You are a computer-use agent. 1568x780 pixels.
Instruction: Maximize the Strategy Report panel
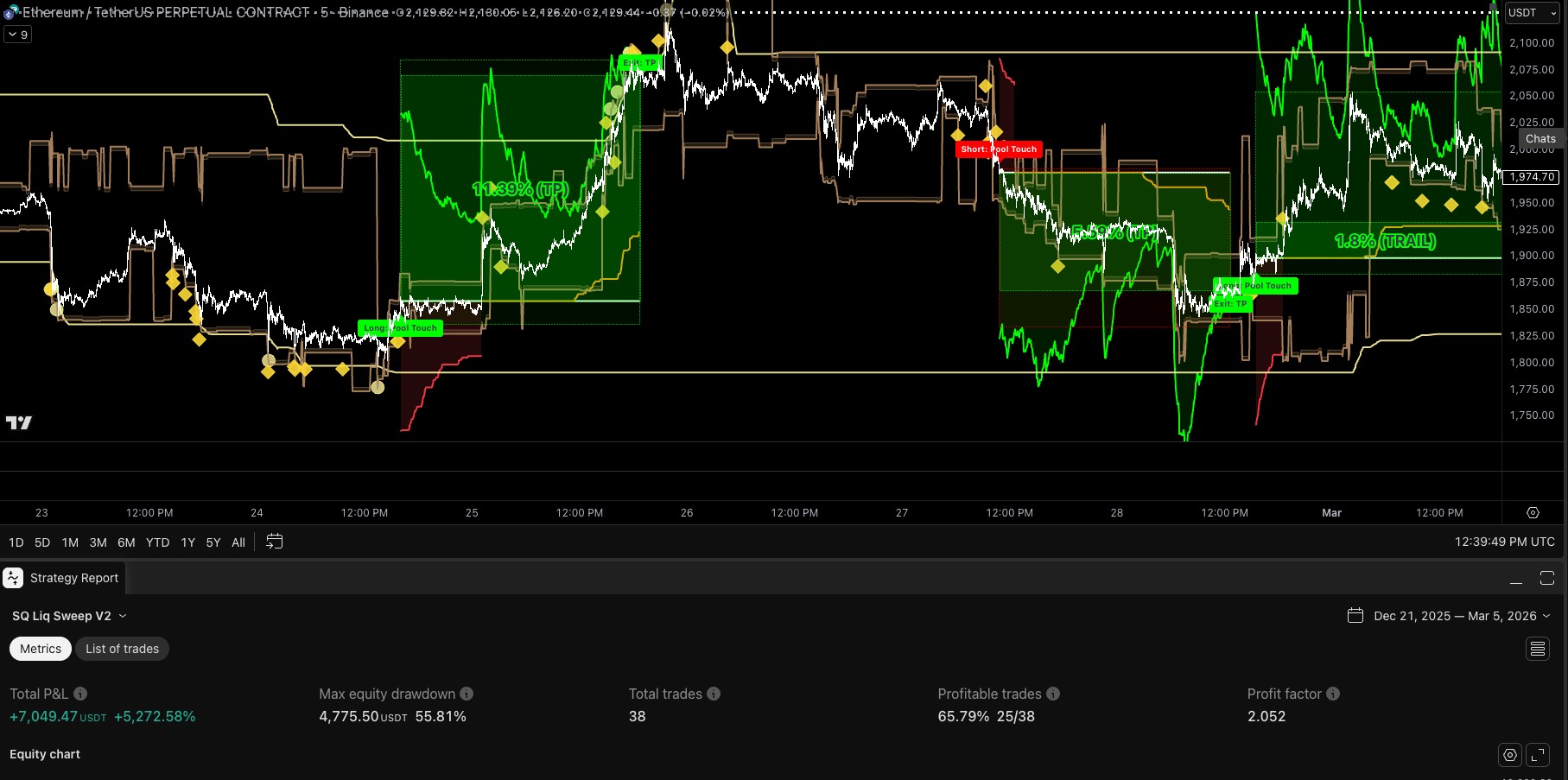click(1546, 578)
